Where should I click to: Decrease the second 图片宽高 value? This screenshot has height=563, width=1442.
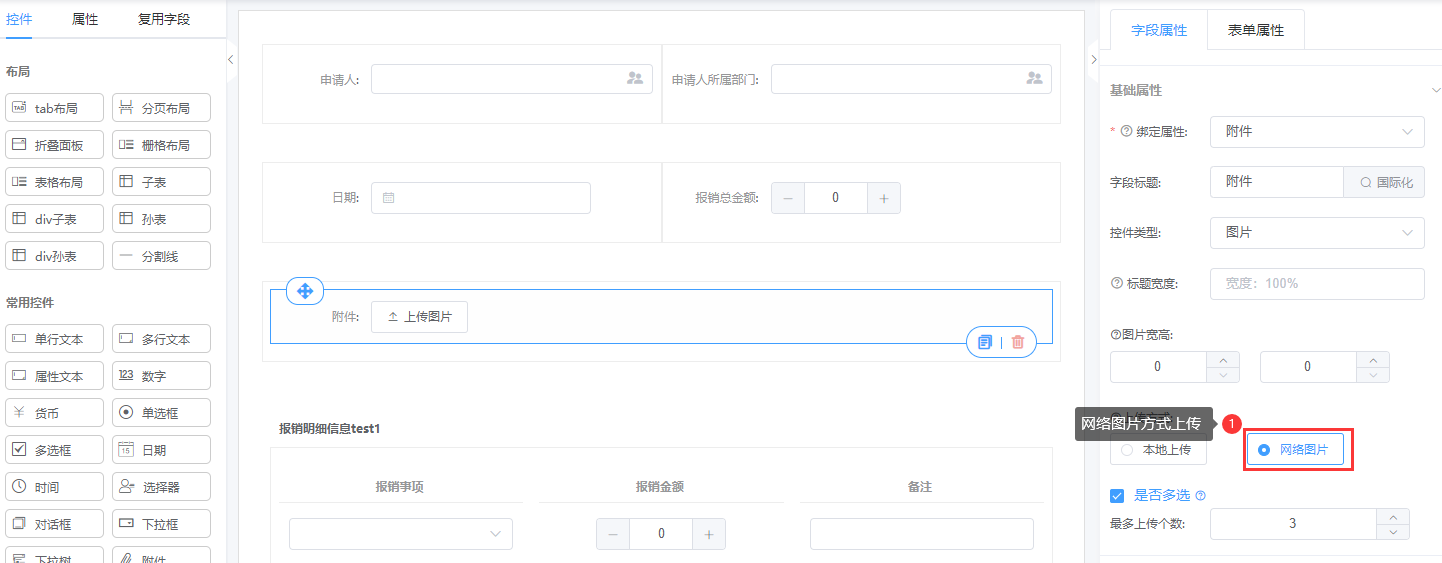point(1373,375)
